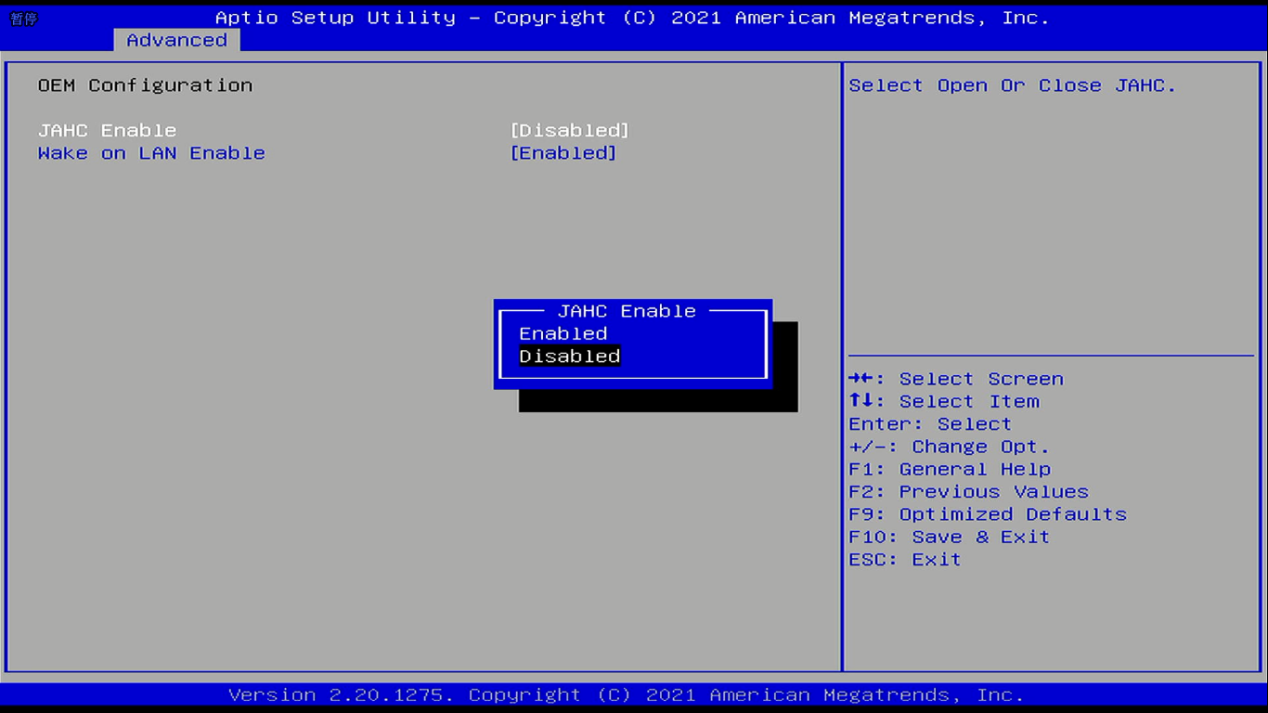Image resolution: width=1268 pixels, height=713 pixels.
Task: Open the Wake on LAN [Enabled] value field
Action: click(563, 153)
